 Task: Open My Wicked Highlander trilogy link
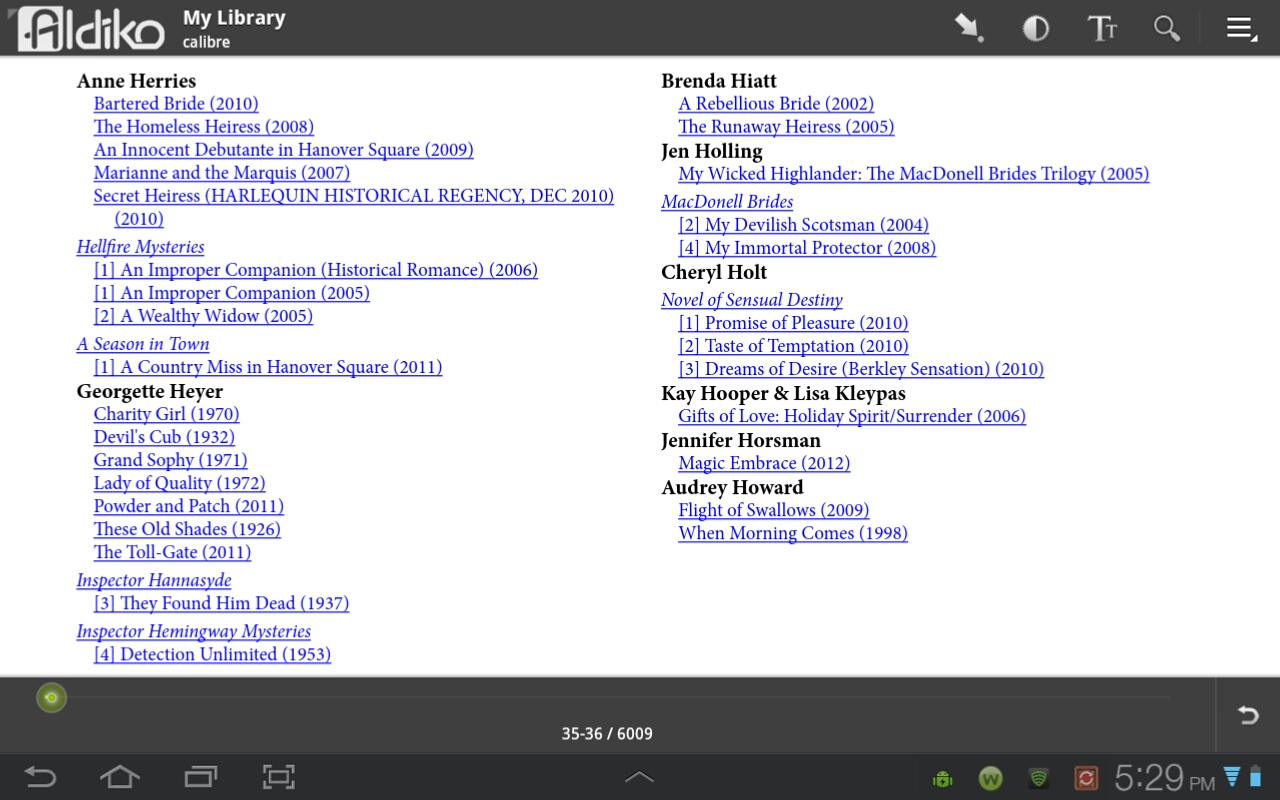pos(914,174)
